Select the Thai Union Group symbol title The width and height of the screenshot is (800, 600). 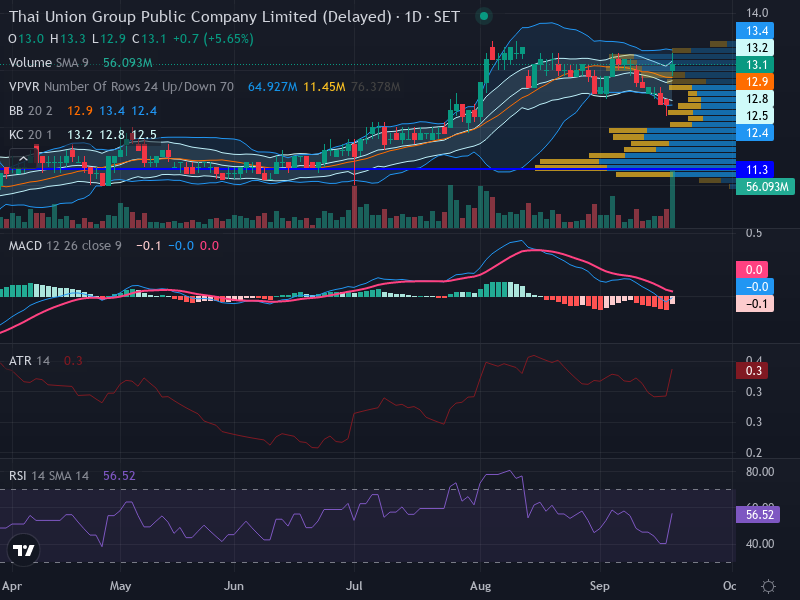pyautogui.click(x=200, y=17)
